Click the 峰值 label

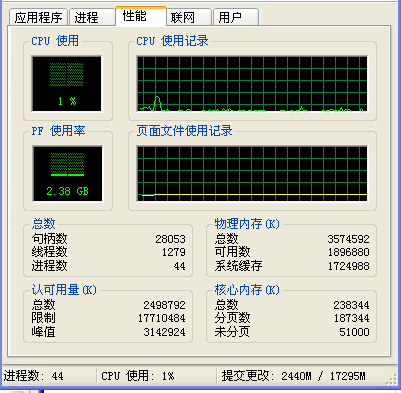point(43,332)
